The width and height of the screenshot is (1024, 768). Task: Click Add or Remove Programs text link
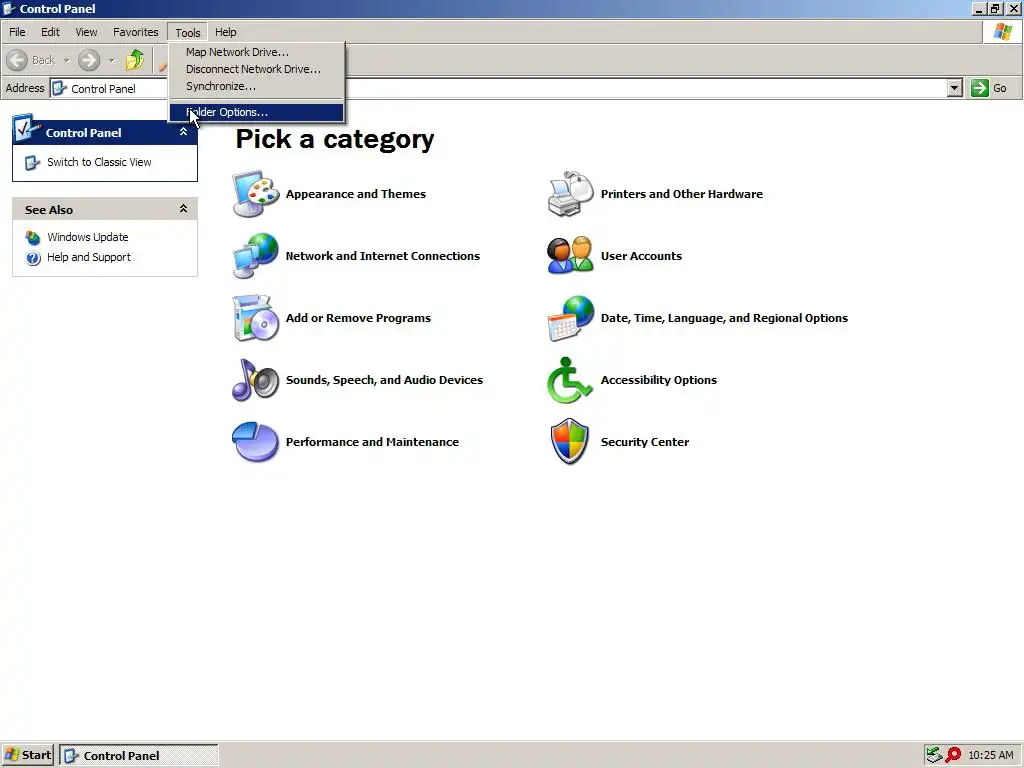point(359,318)
